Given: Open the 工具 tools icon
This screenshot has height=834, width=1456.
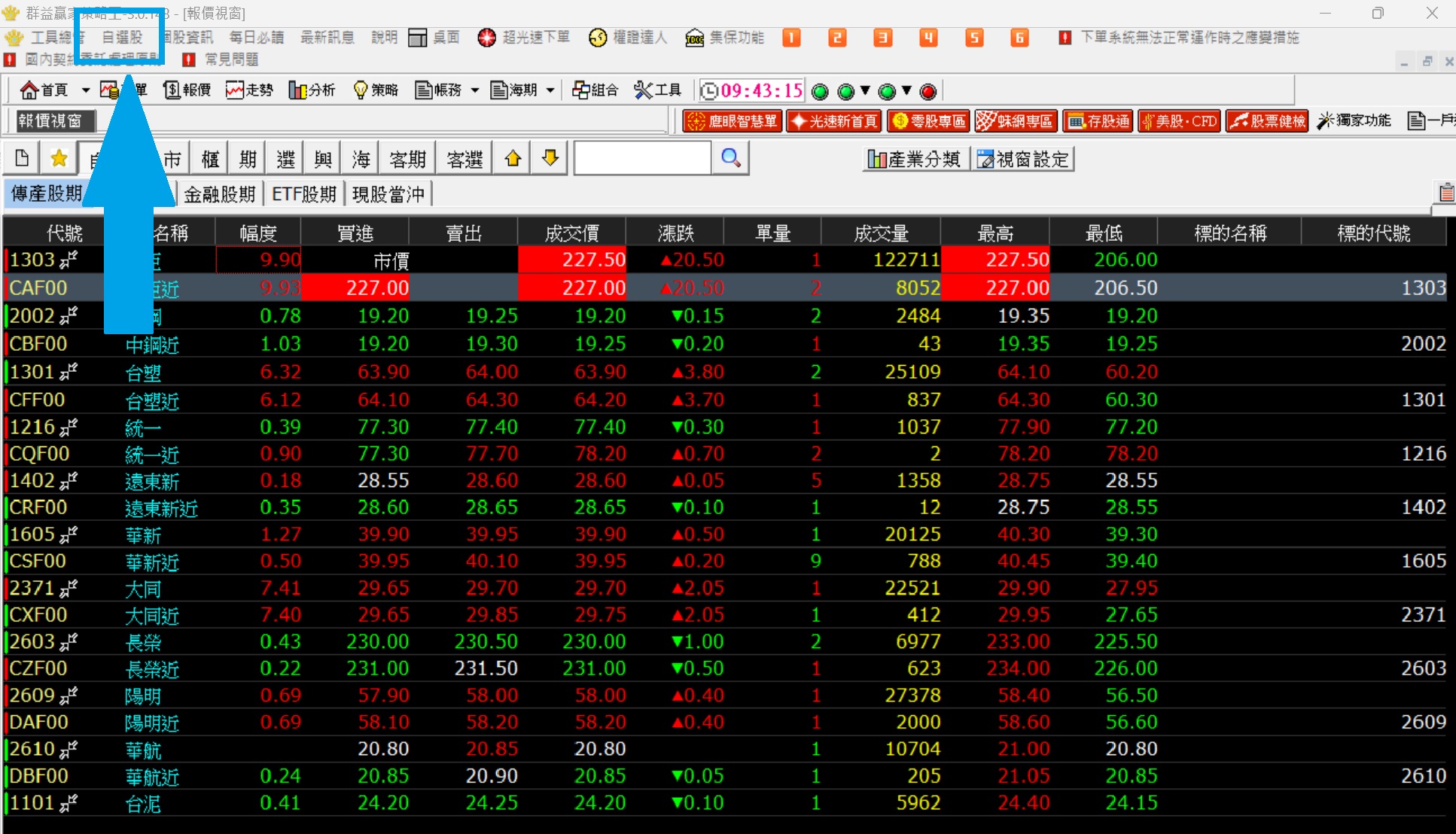Looking at the screenshot, I should tap(657, 90).
